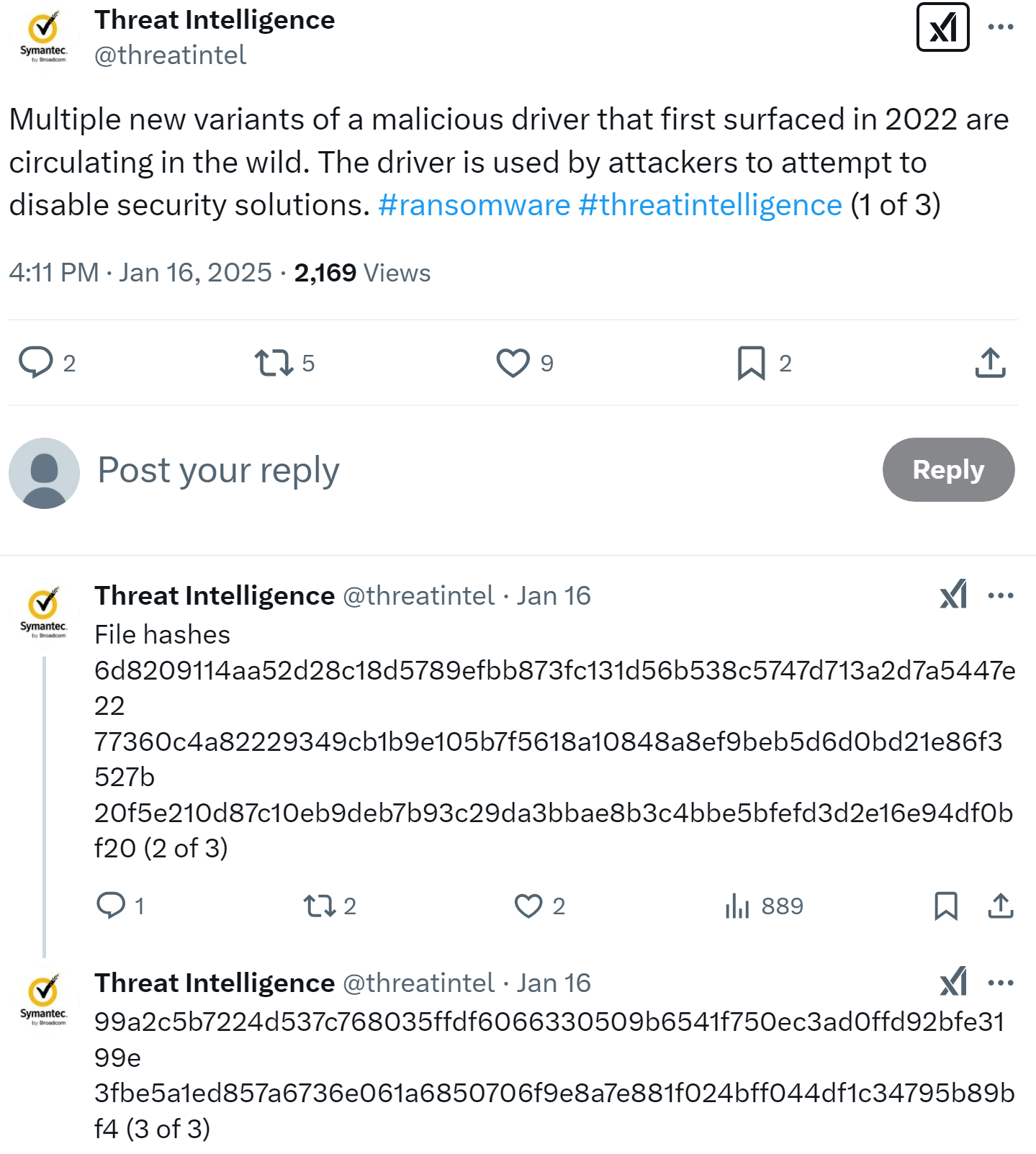Repost the main malicious driver post
The image size is (1036, 1154).
tap(274, 363)
